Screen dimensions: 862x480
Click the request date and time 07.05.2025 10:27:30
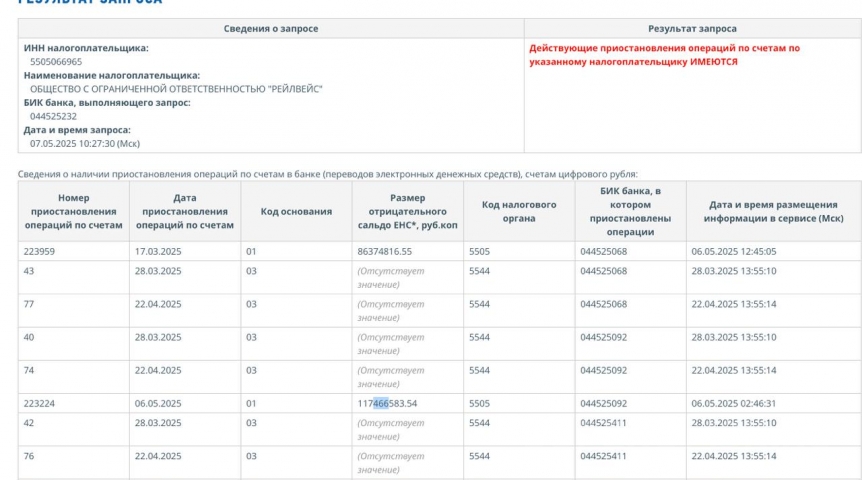tap(85, 143)
